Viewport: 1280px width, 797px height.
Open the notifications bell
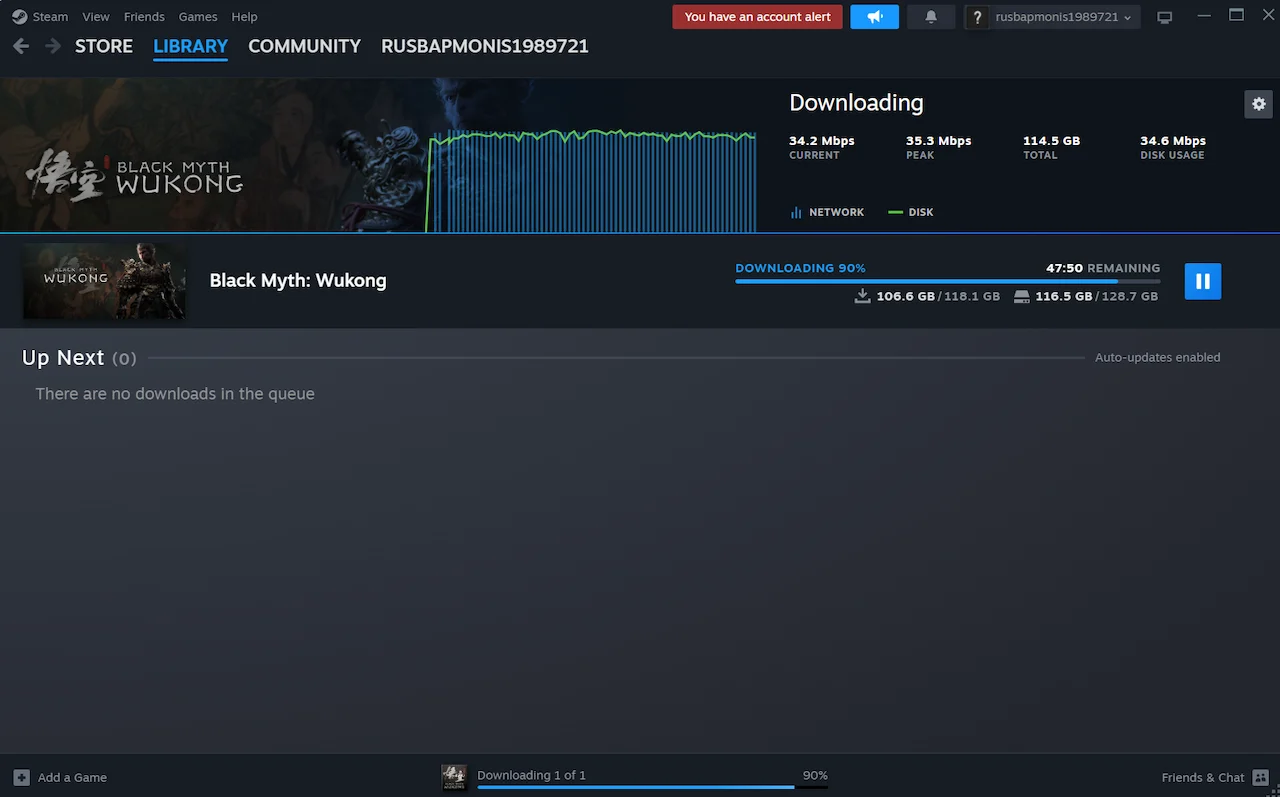pos(931,17)
